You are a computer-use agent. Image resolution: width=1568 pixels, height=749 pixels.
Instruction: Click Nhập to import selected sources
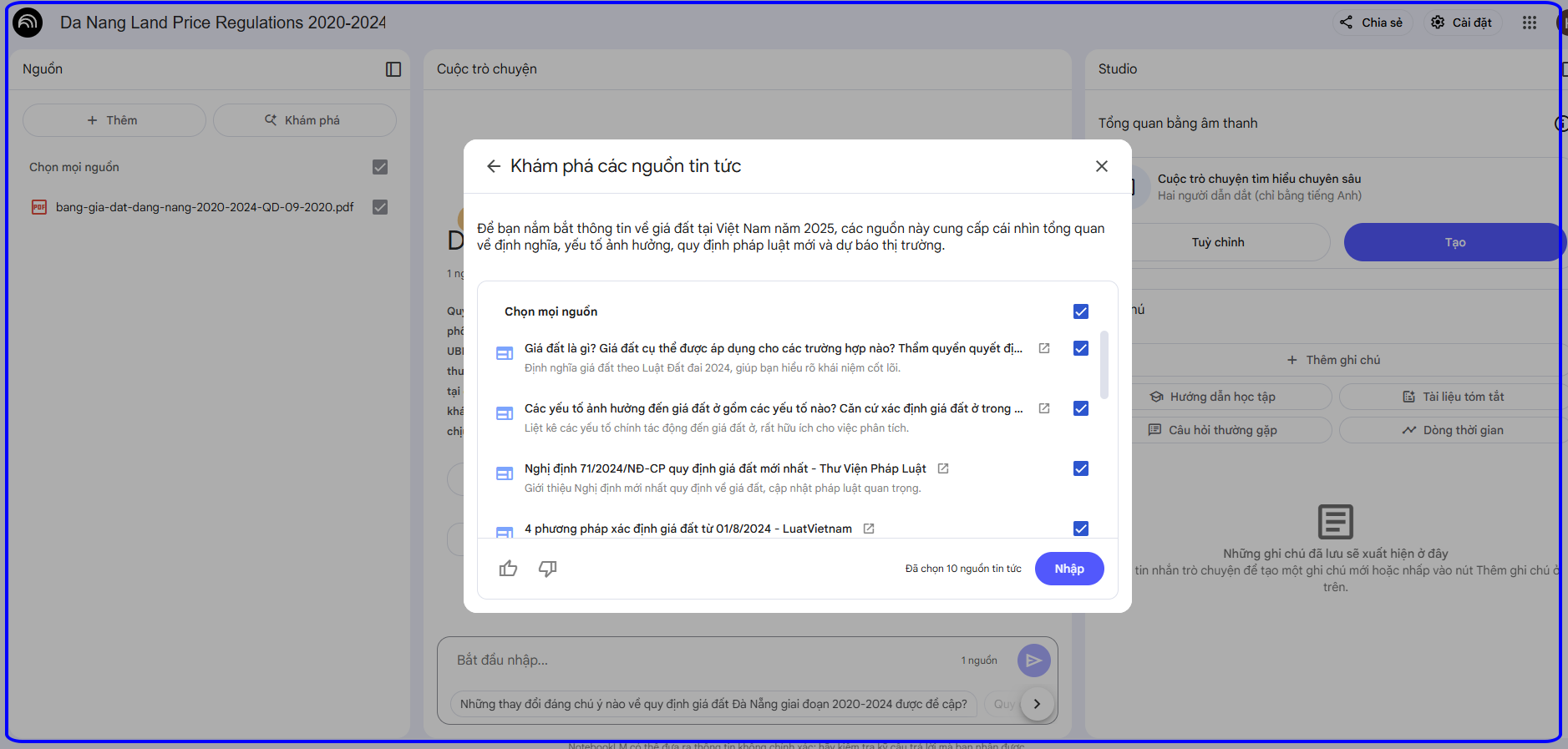(x=1069, y=569)
